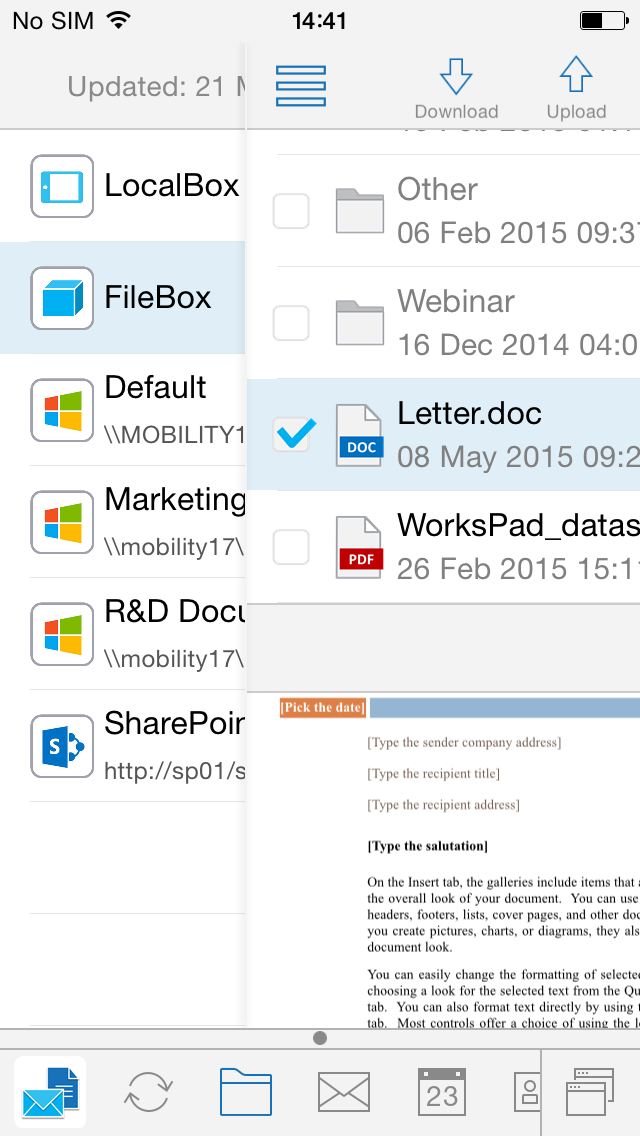640x1136 pixels.
Task: Open the mail envelope icon in bottom bar
Action: [x=344, y=1093]
